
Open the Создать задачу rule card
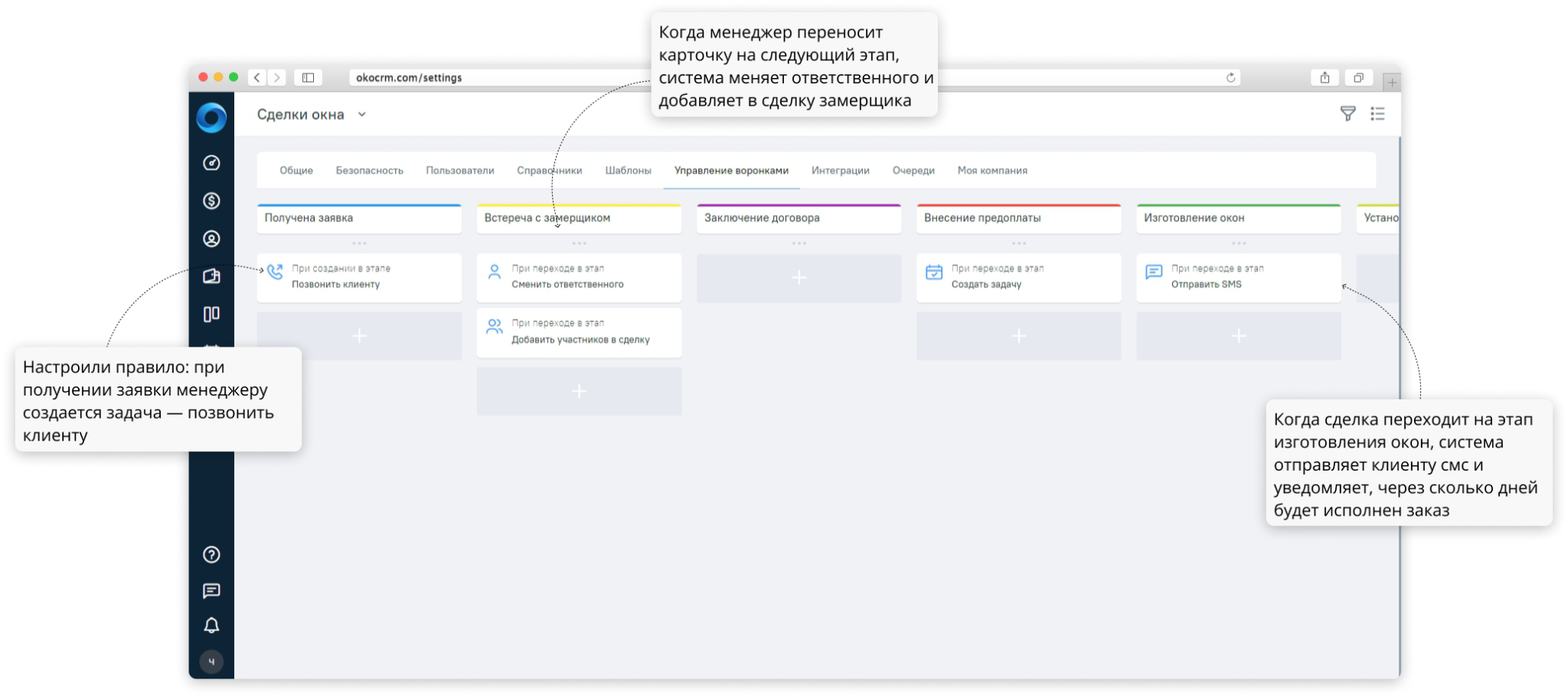1019,278
